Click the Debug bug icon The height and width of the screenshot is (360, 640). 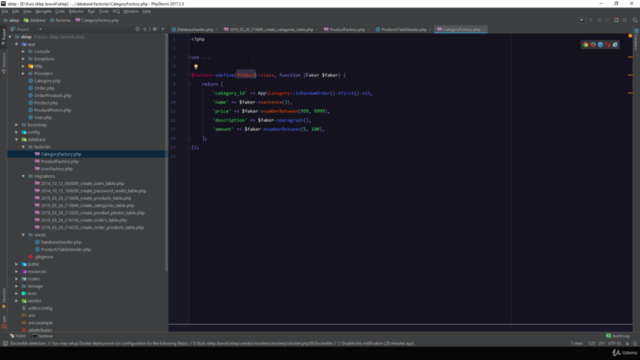(x=599, y=20)
